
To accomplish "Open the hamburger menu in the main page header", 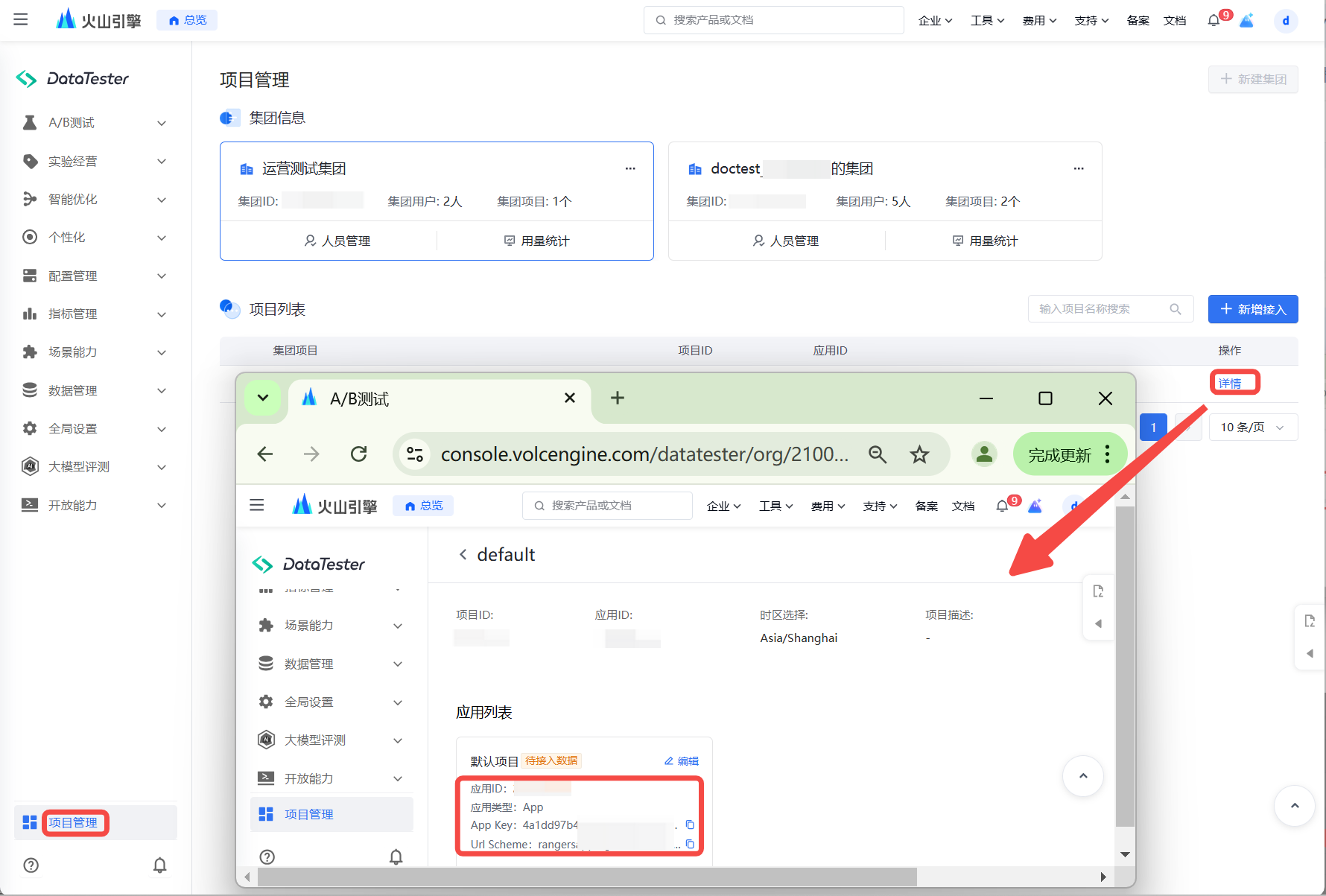I will [x=21, y=19].
